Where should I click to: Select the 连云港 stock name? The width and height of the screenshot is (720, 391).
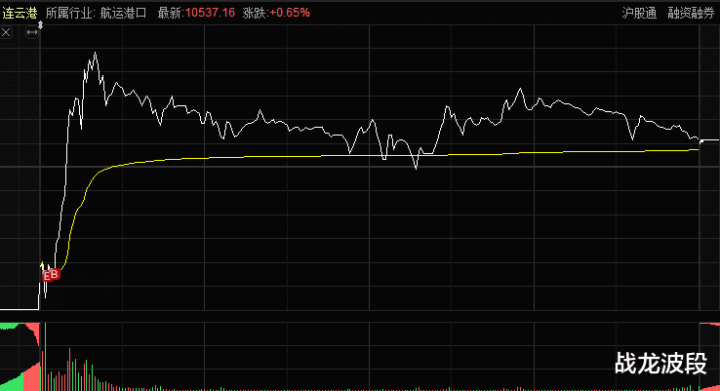click(x=20, y=13)
